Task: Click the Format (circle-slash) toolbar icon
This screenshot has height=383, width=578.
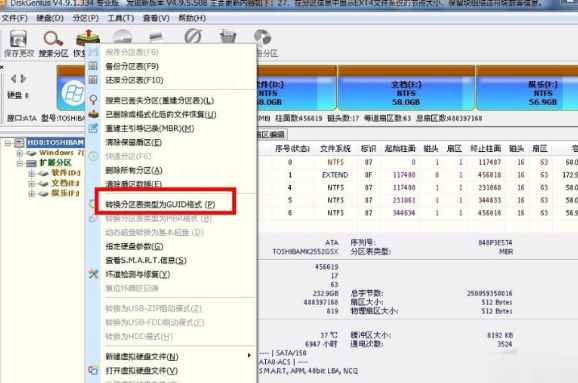Action: coord(193,36)
